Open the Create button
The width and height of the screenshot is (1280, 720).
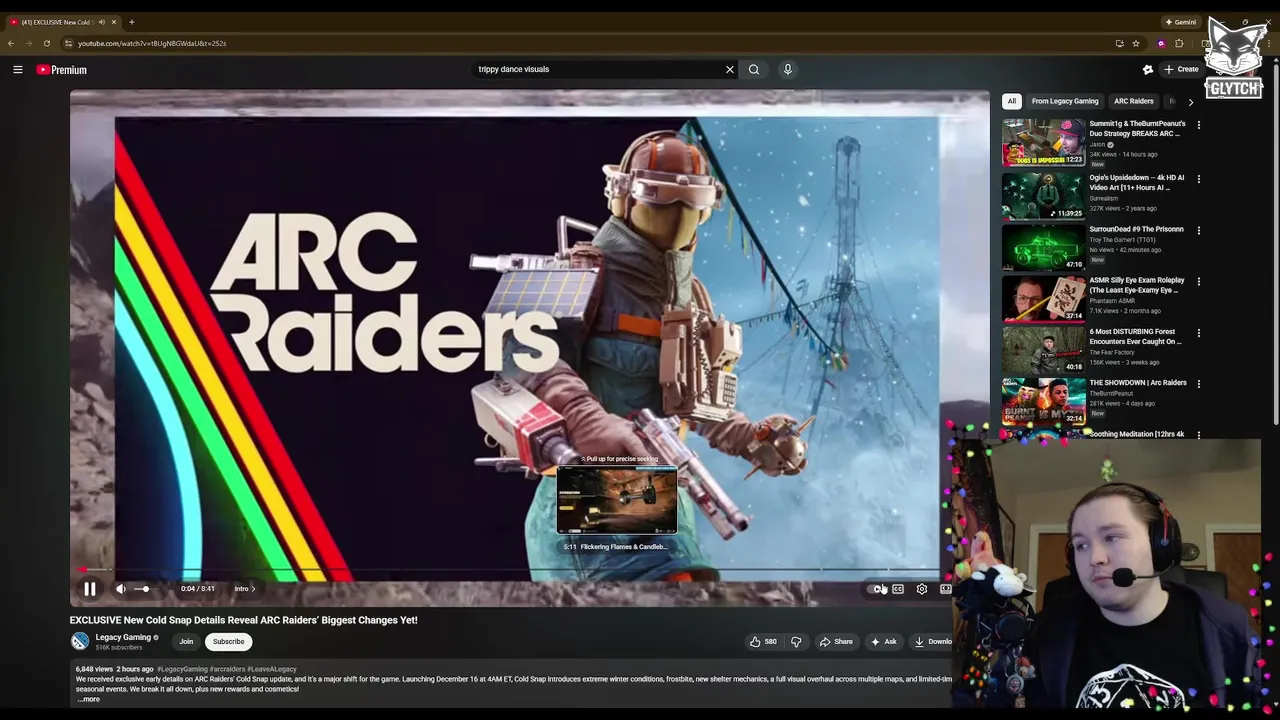[x=1181, y=69]
